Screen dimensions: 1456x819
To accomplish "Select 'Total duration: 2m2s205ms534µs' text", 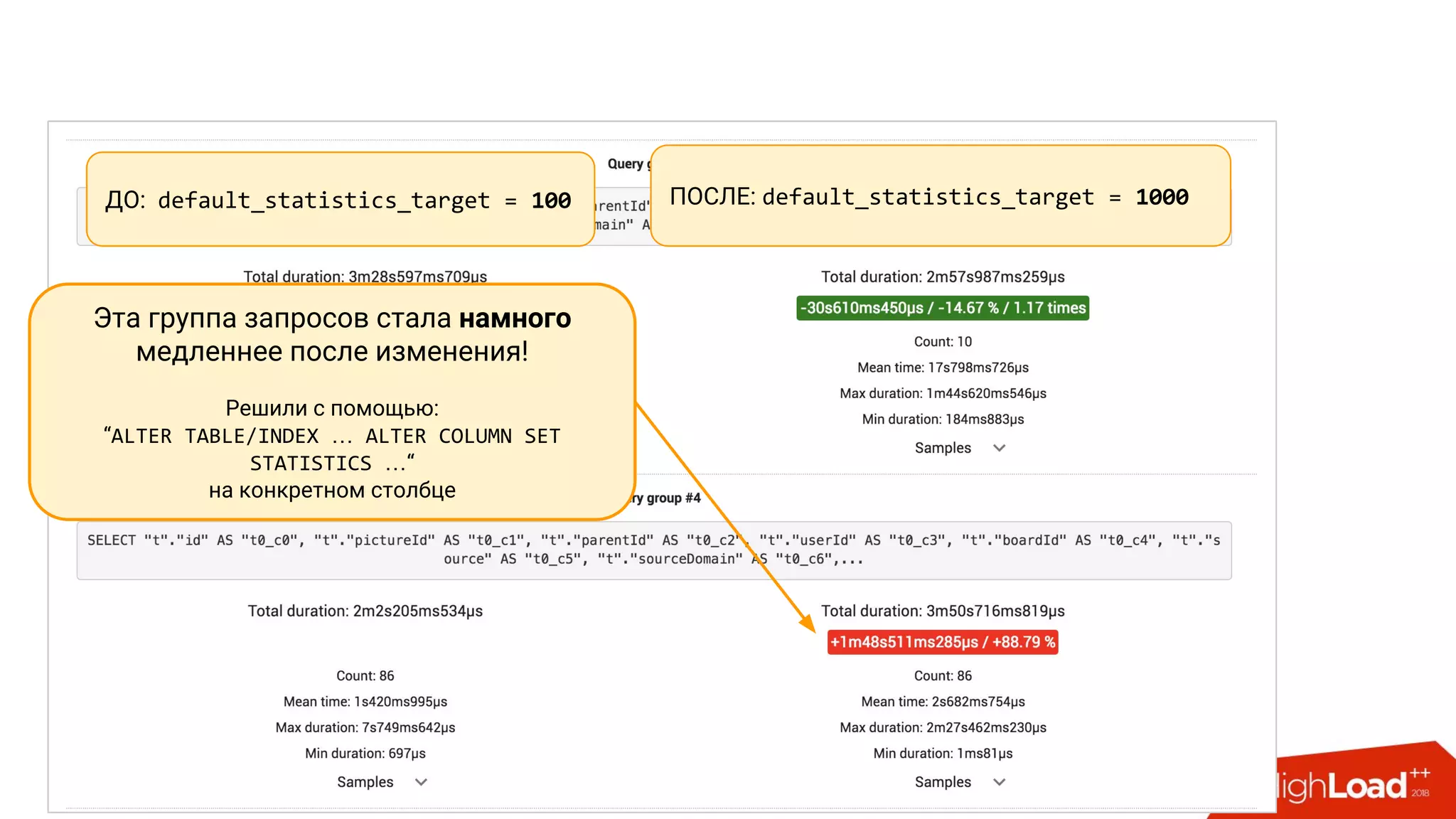I will tap(365, 611).
